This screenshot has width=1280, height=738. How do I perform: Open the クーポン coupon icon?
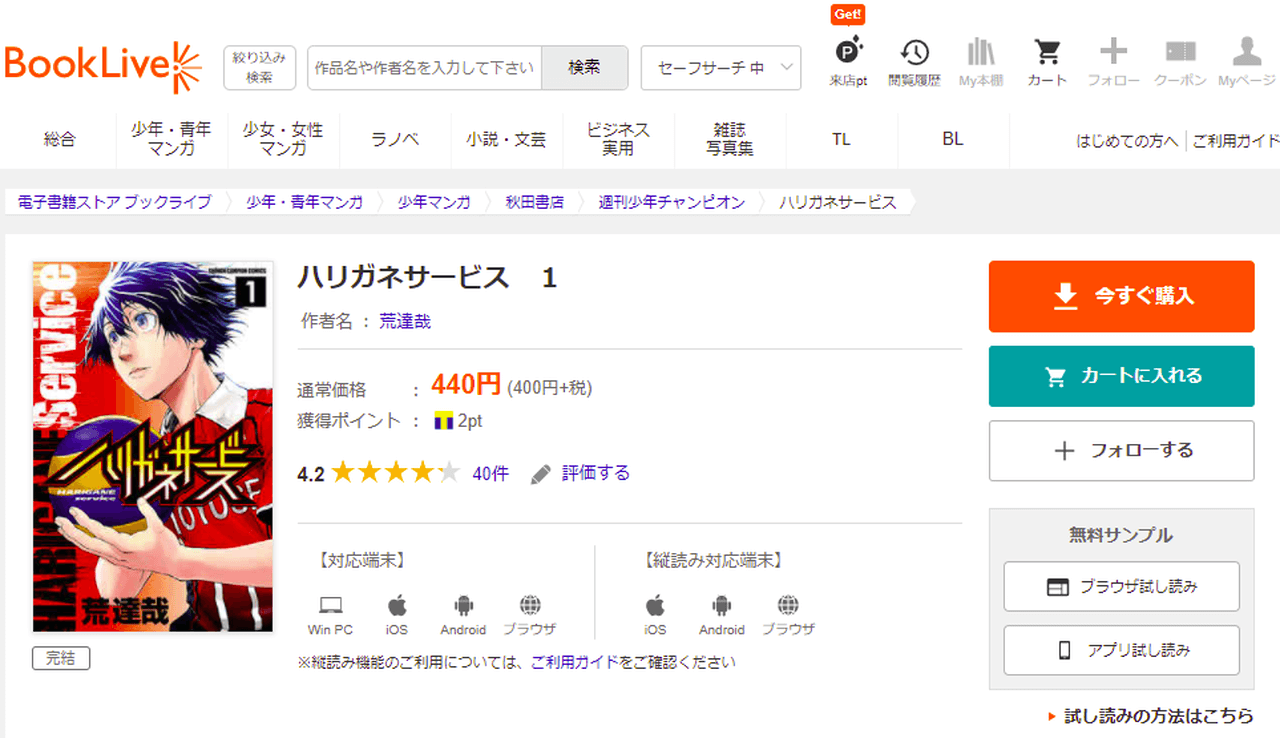(1180, 62)
